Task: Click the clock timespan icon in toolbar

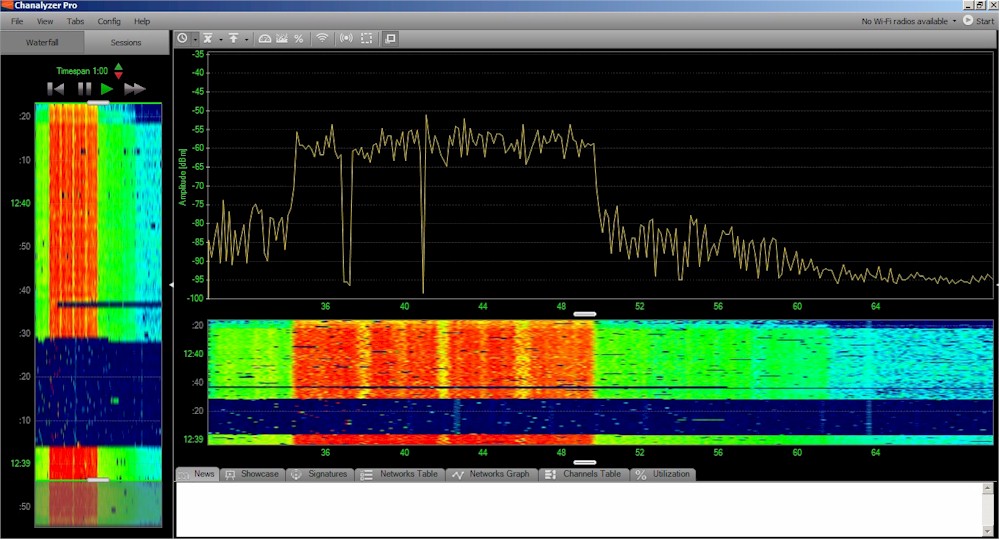Action: 182,38
